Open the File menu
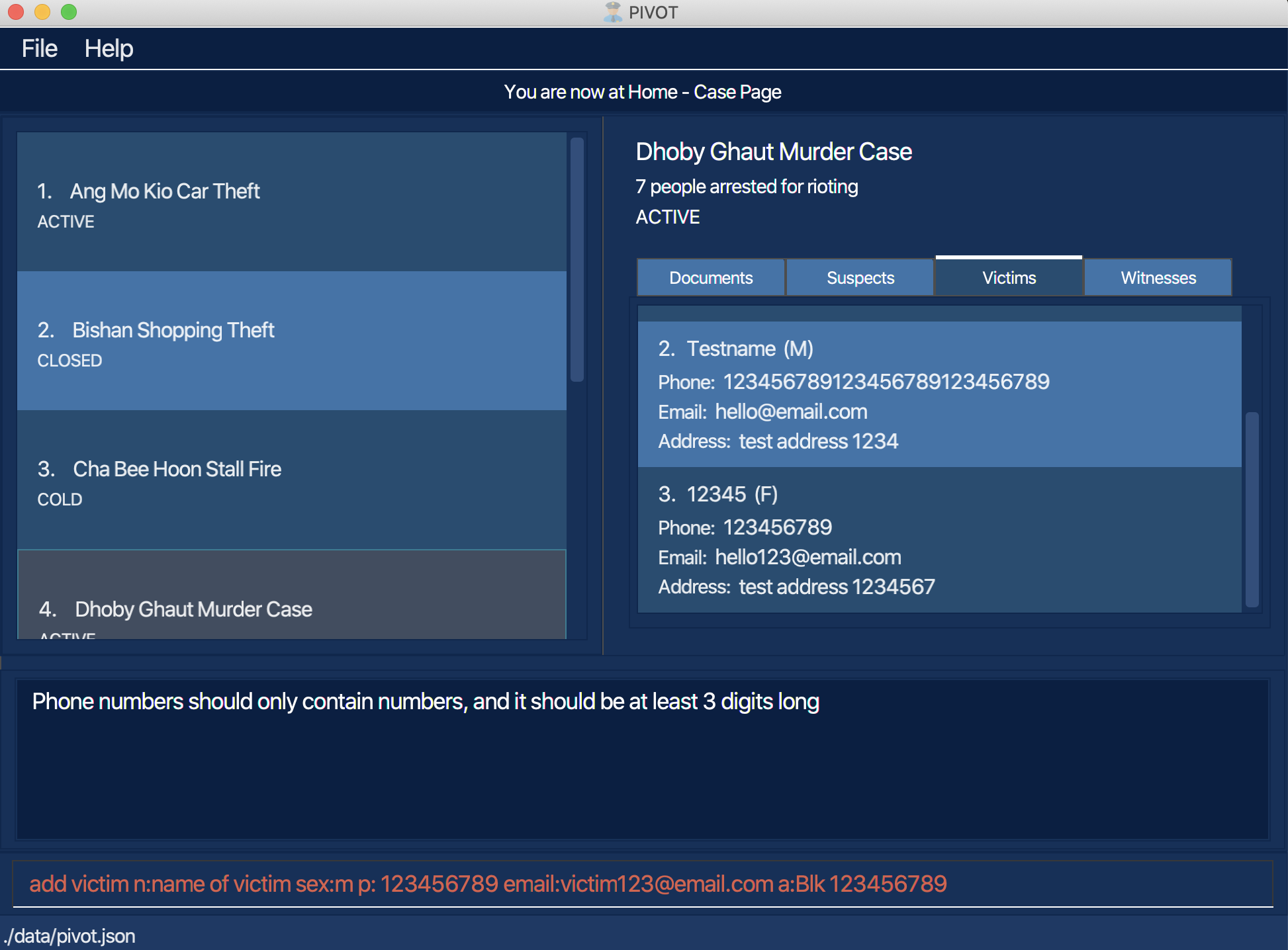 [x=39, y=48]
